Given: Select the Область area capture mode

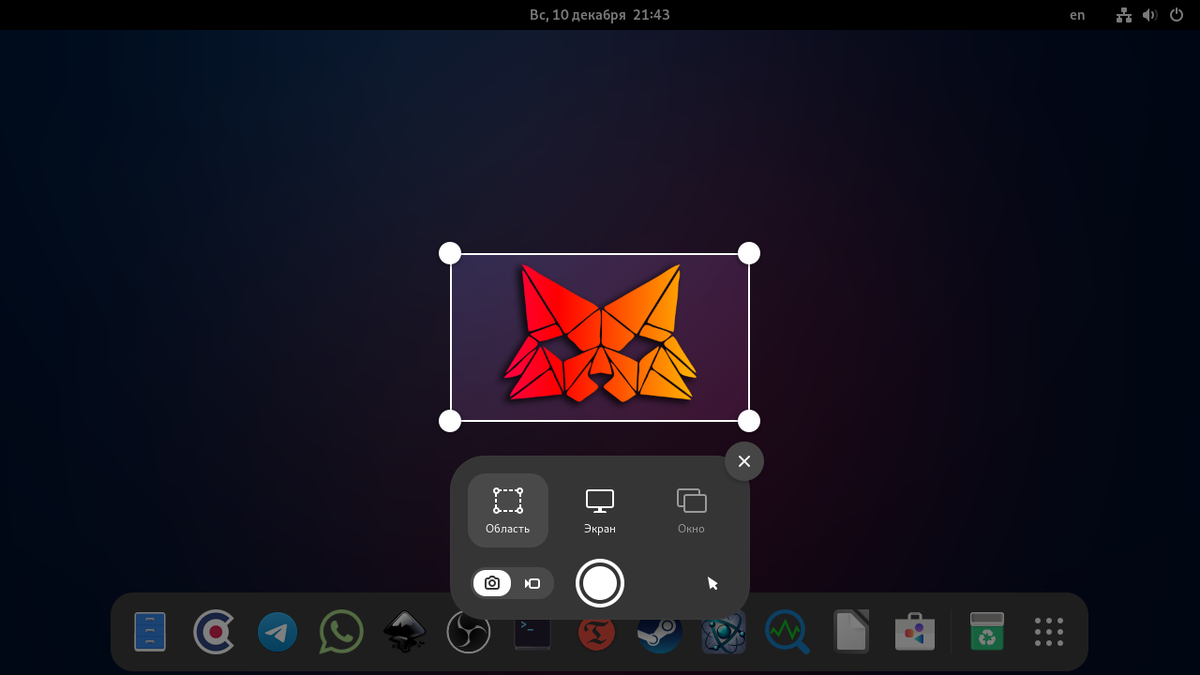Looking at the screenshot, I should click(x=508, y=510).
